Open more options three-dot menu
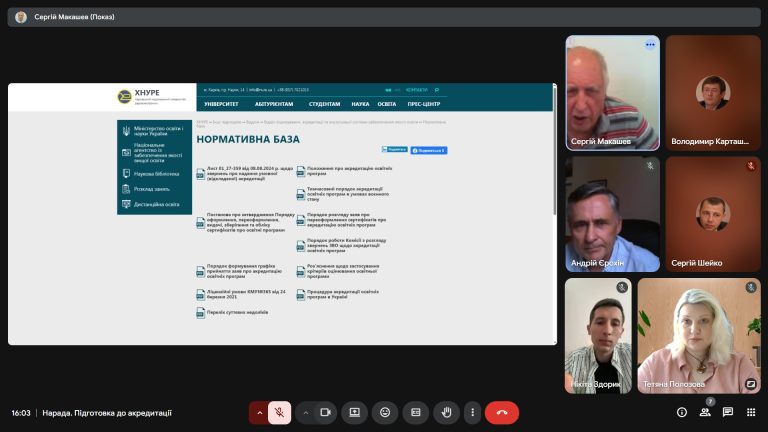The width and height of the screenshot is (768, 432). 472,412
